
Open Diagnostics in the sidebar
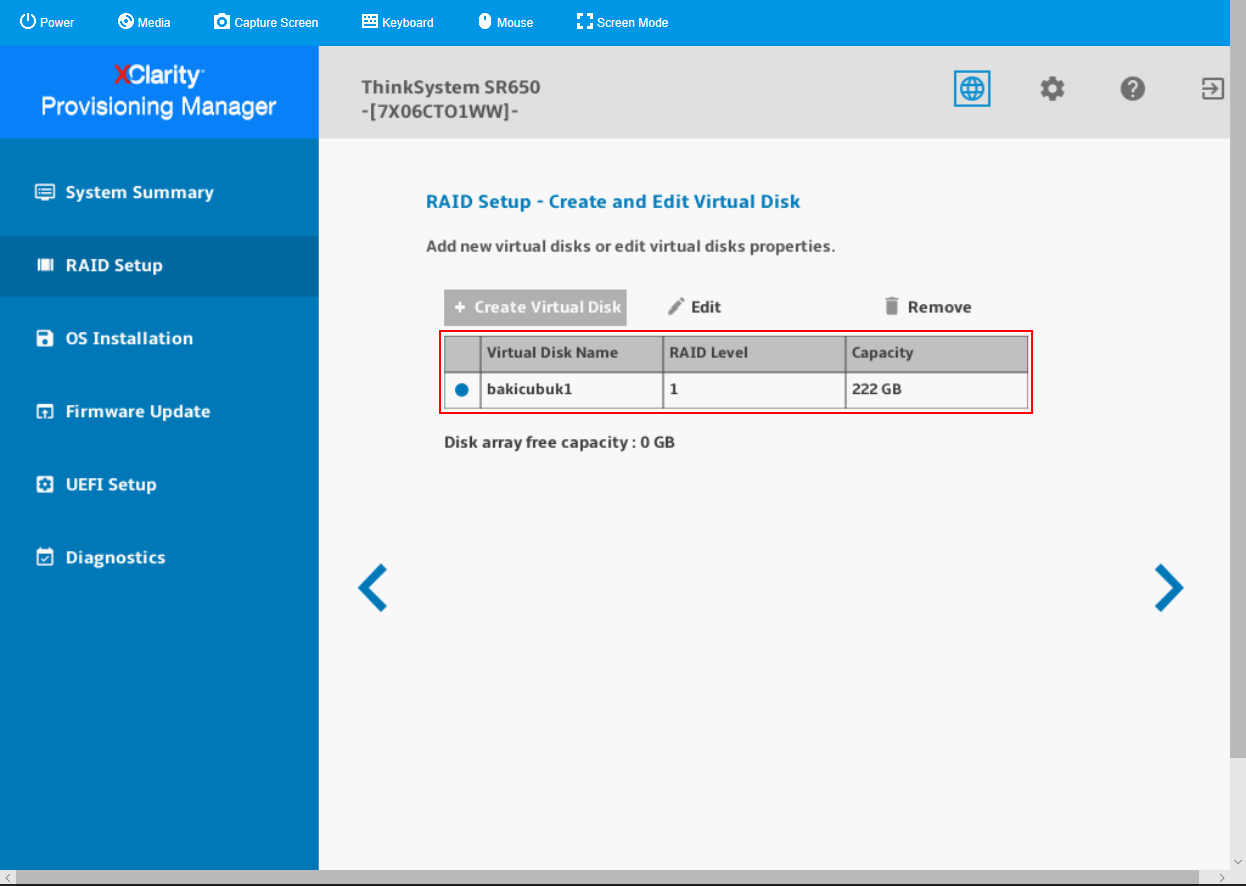(x=159, y=557)
